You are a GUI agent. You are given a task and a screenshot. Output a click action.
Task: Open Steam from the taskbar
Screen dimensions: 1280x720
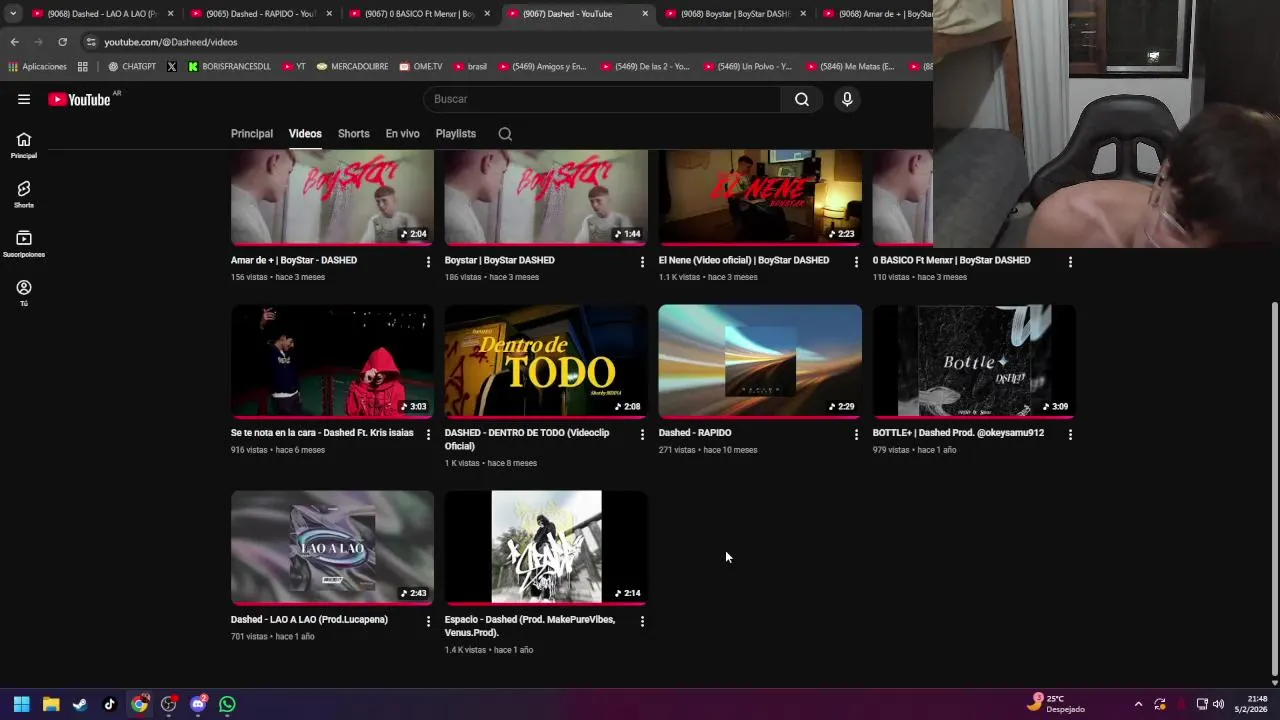pyautogui.click(x=80, y=704)
